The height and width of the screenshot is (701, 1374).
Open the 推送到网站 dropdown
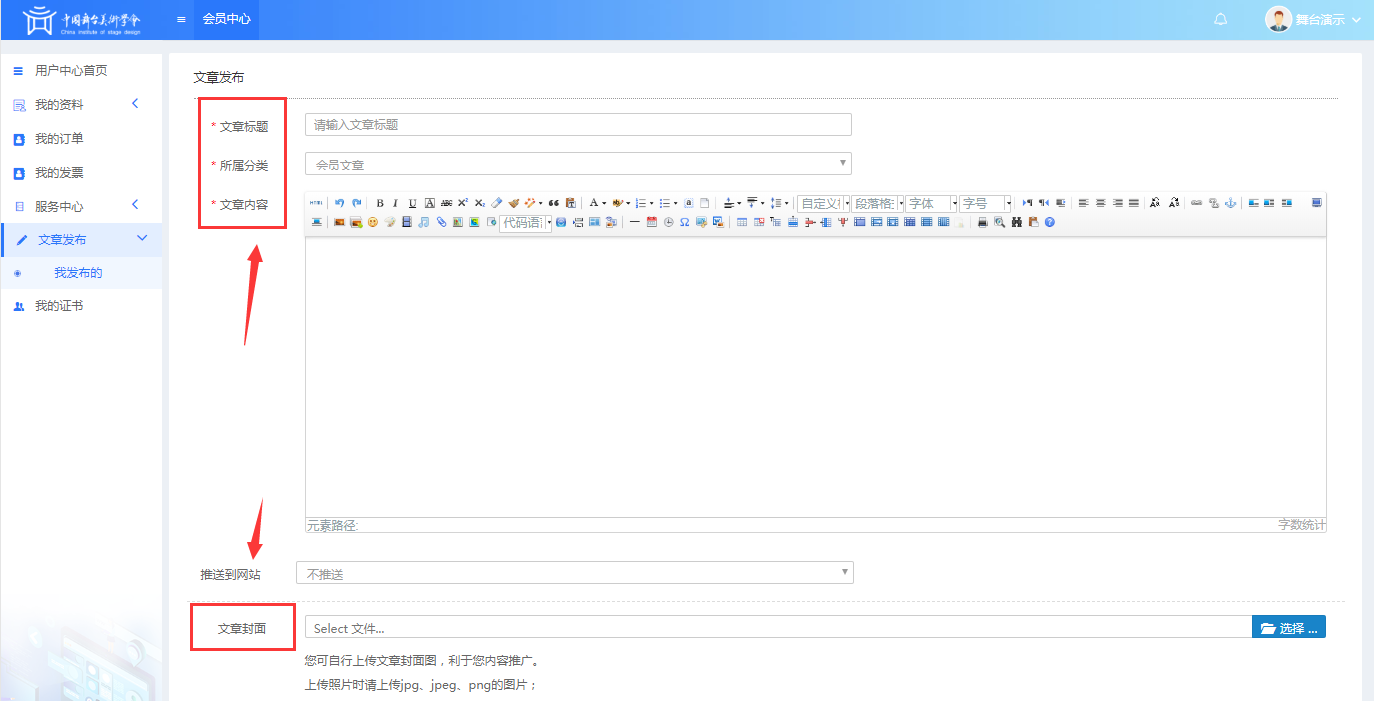tap(574, 573)
